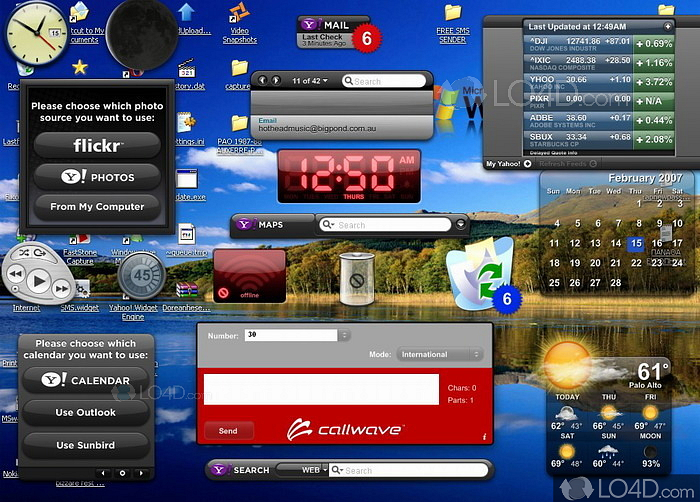
Task: Select February 15 in the calendar widget
Action: point(636,243)
